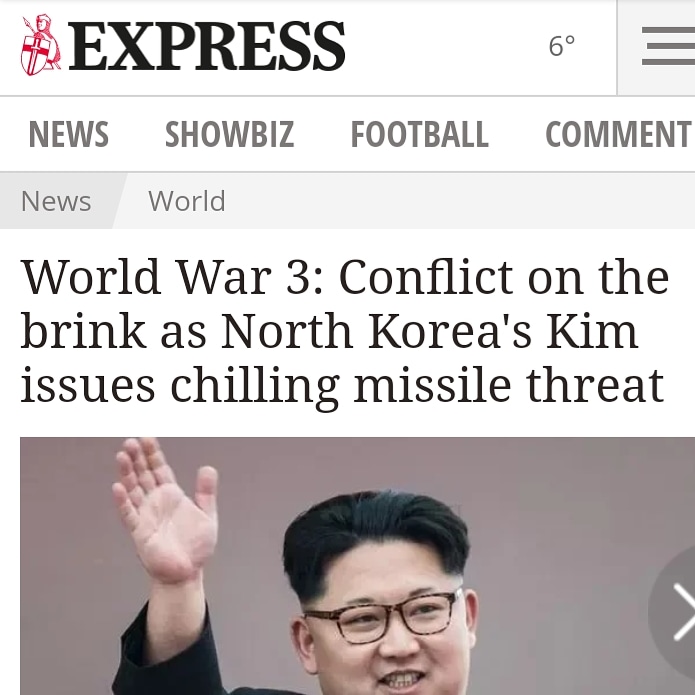695x695 pixels.
Task: Open the Kim Jong-un lead photo
Action: pos(357,566)
